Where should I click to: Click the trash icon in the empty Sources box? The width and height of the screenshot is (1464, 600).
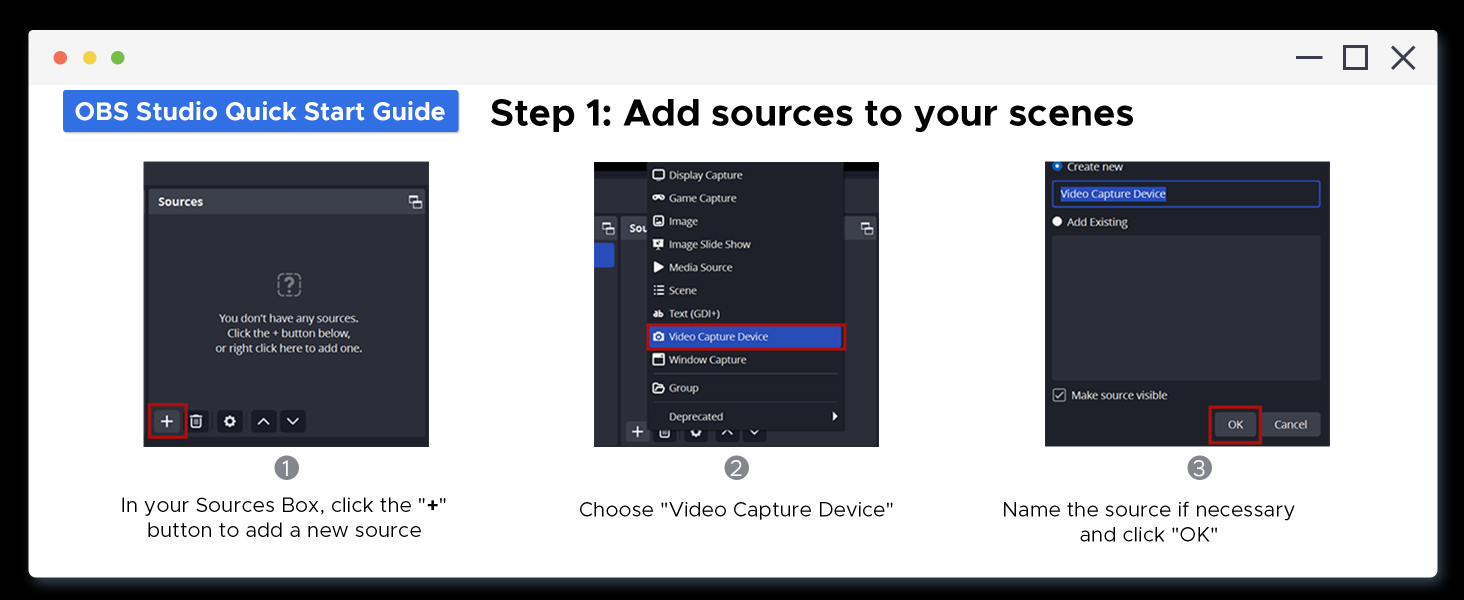197,422
